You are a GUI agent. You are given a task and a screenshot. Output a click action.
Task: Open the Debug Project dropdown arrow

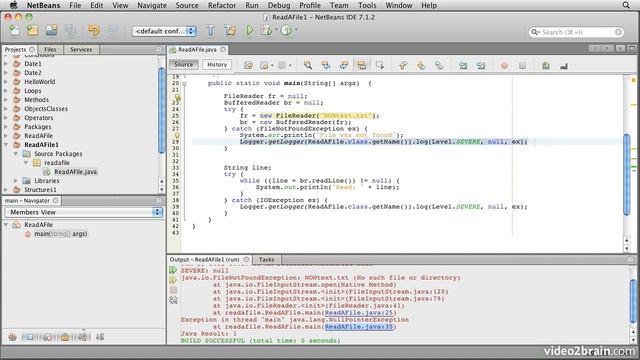coord(276,29)
